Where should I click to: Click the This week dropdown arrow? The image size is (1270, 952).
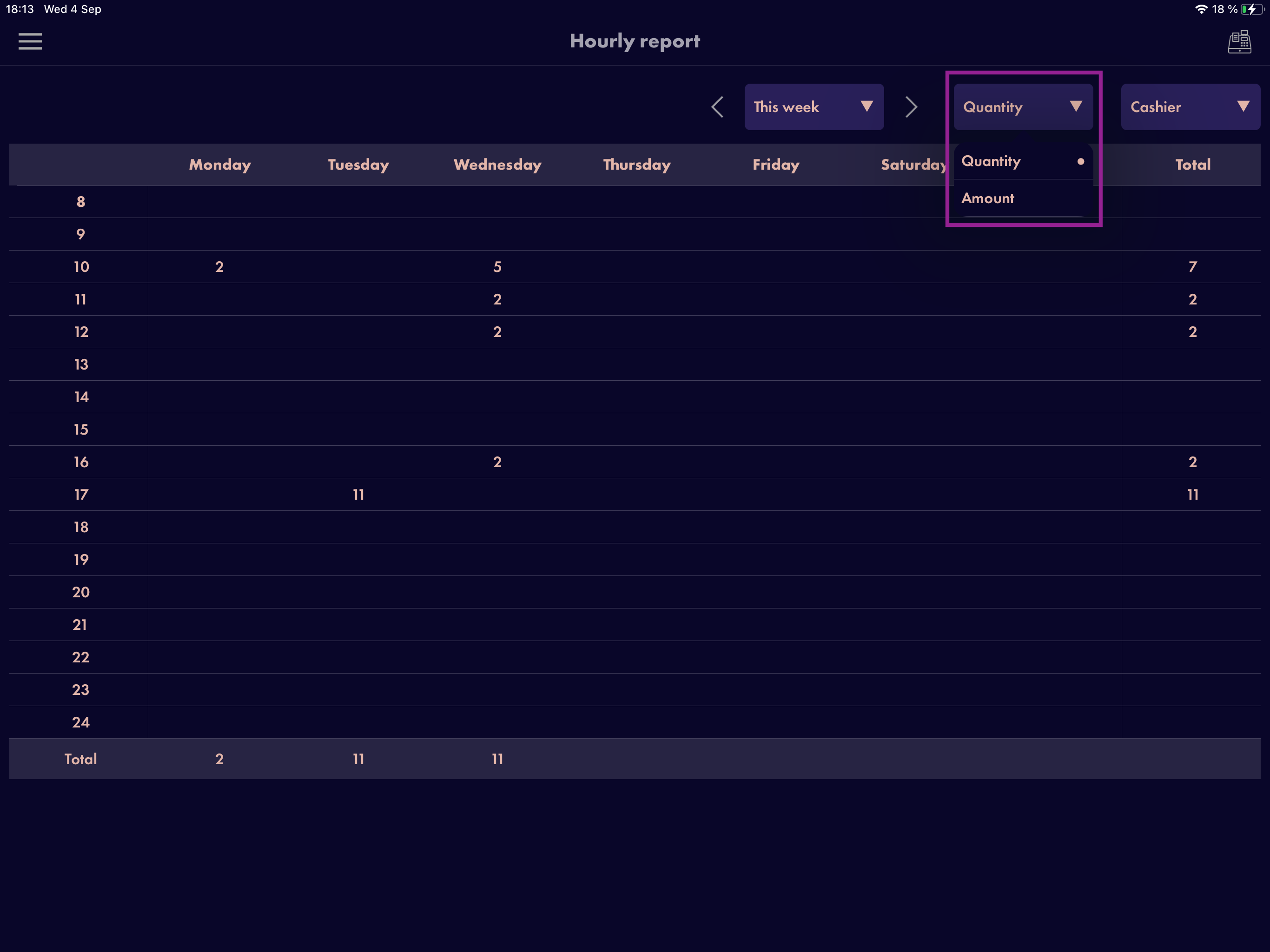pyautogui.click(x=867, y=106)
